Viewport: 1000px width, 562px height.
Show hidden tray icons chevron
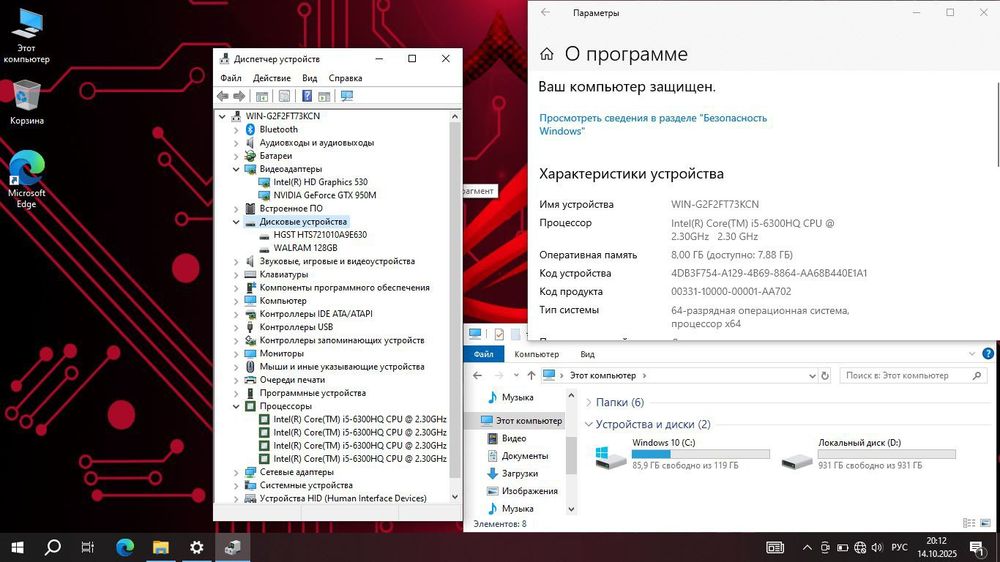click(807, 547)
